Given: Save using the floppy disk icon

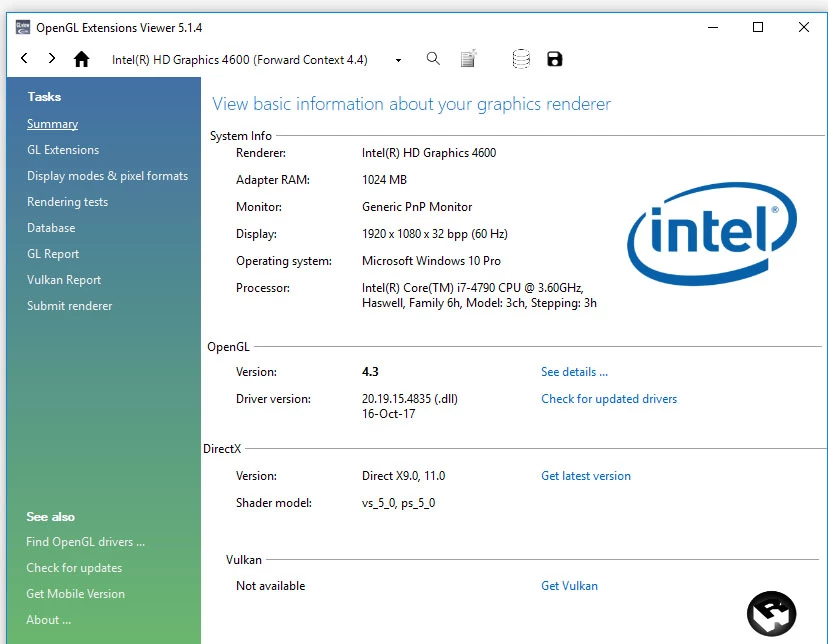Looking at the screenshot, I should coord(554,59).
